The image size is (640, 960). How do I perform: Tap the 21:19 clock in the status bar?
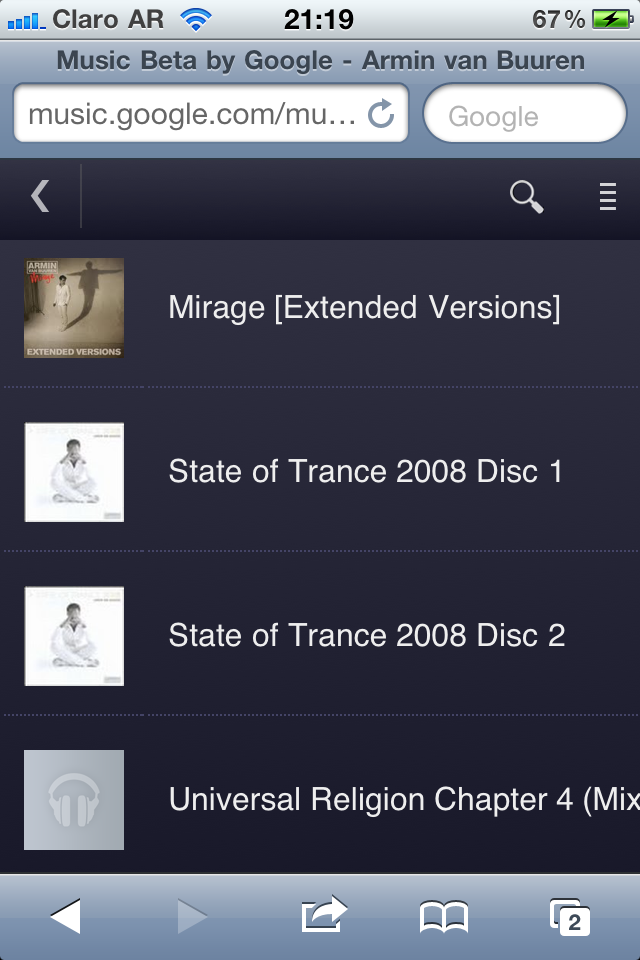(x=318, y=20)
